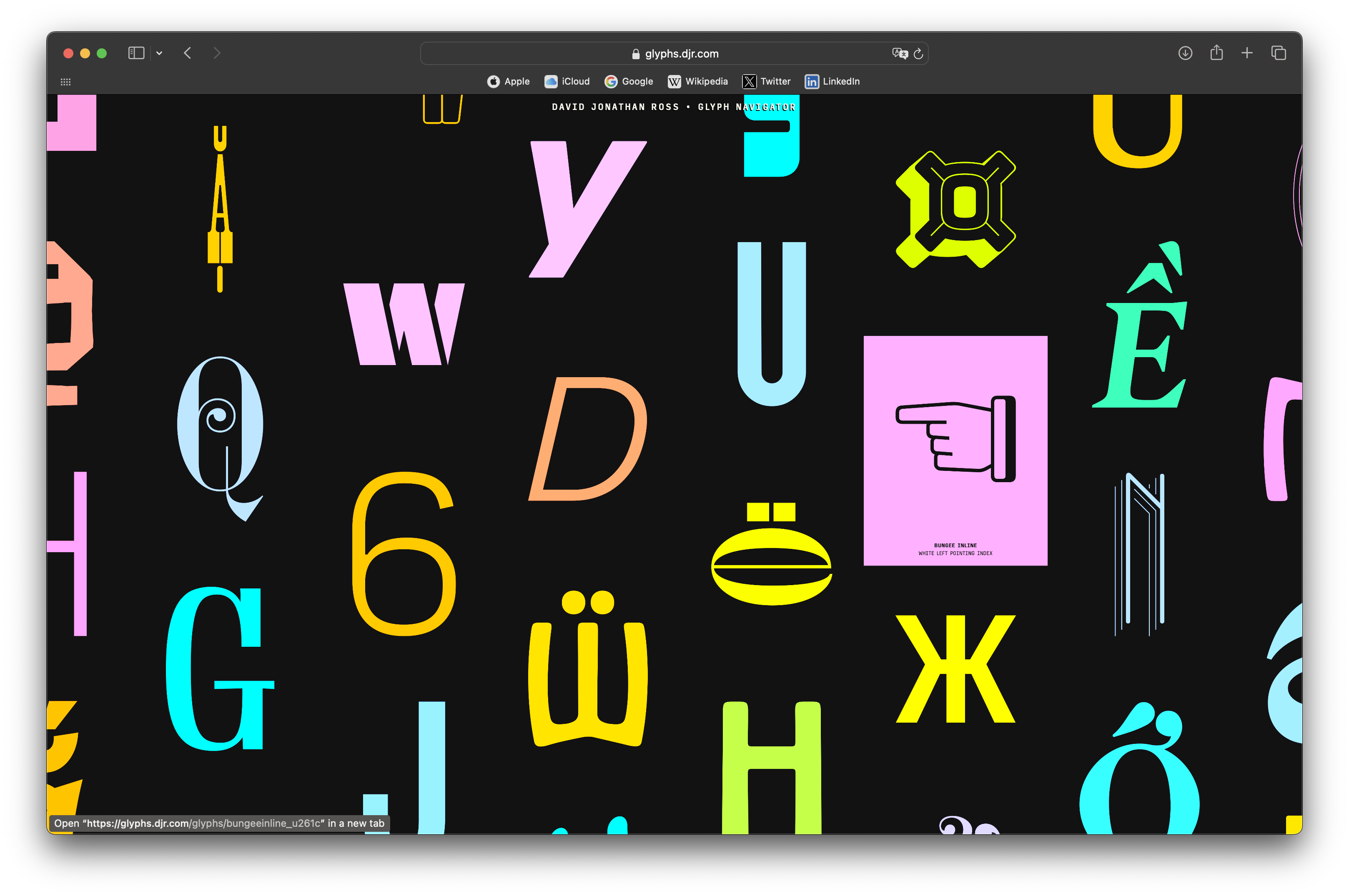Select the yellow Cyrillic Zhe glyph
The height and width of the screenshot is (896, 1349).
click(x=955, y=668)
